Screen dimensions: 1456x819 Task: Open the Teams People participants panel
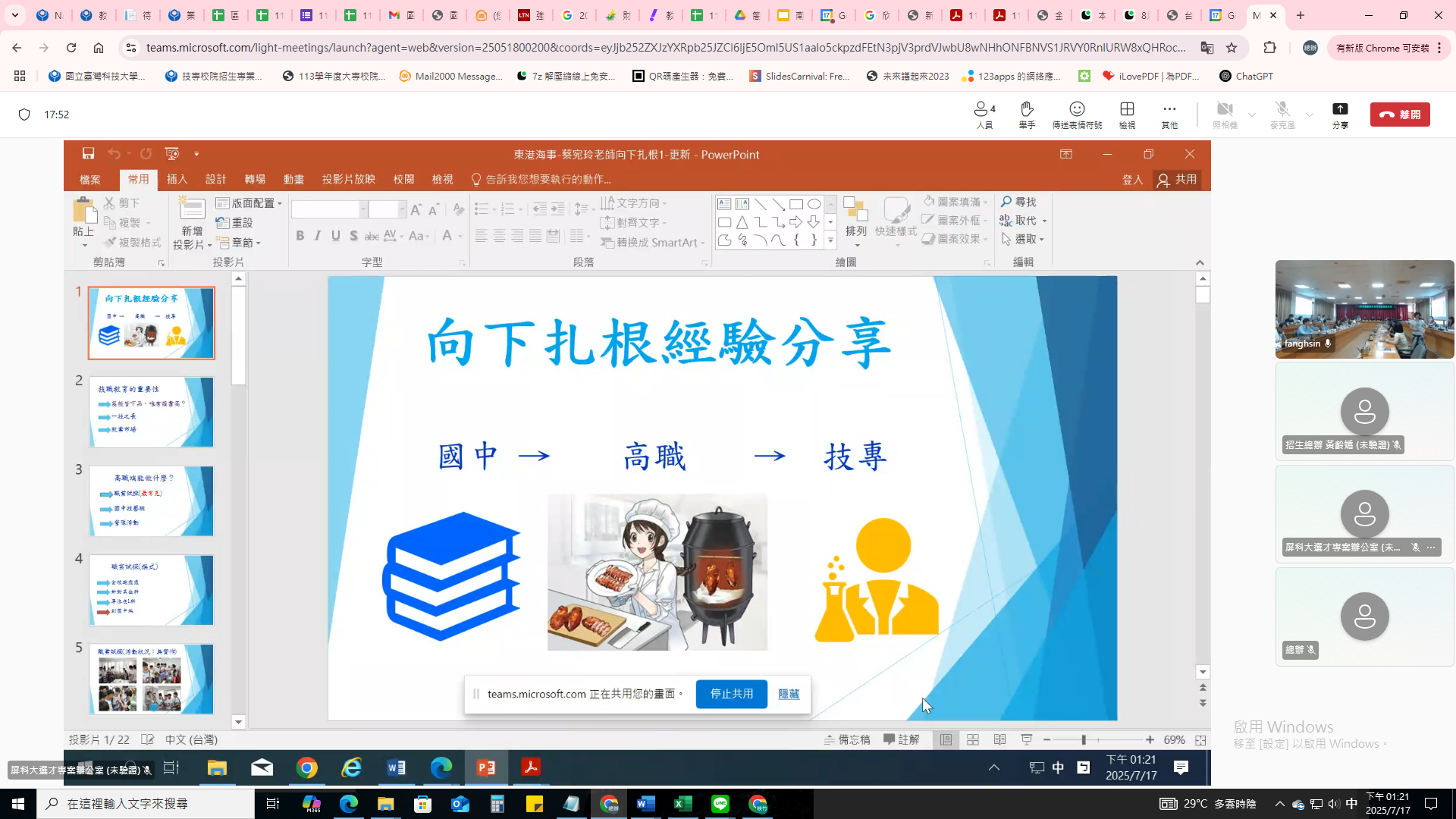click(x=984, y=115)
